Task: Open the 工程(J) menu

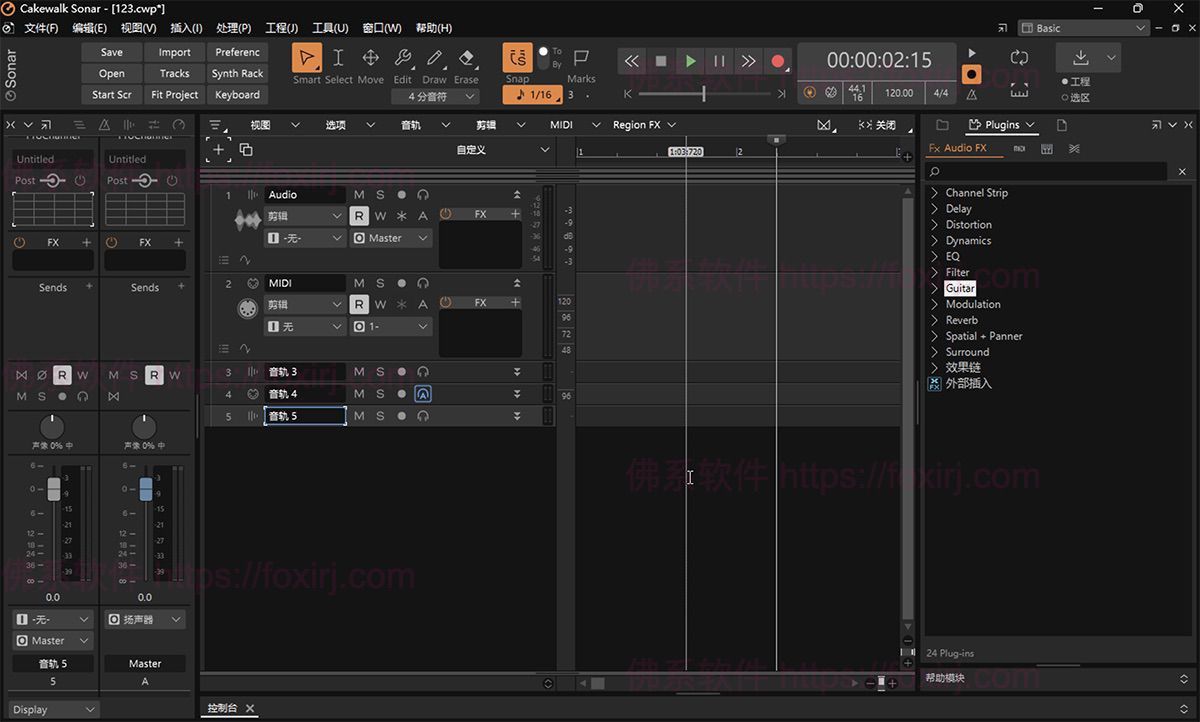Action: [x=281, y=28]
